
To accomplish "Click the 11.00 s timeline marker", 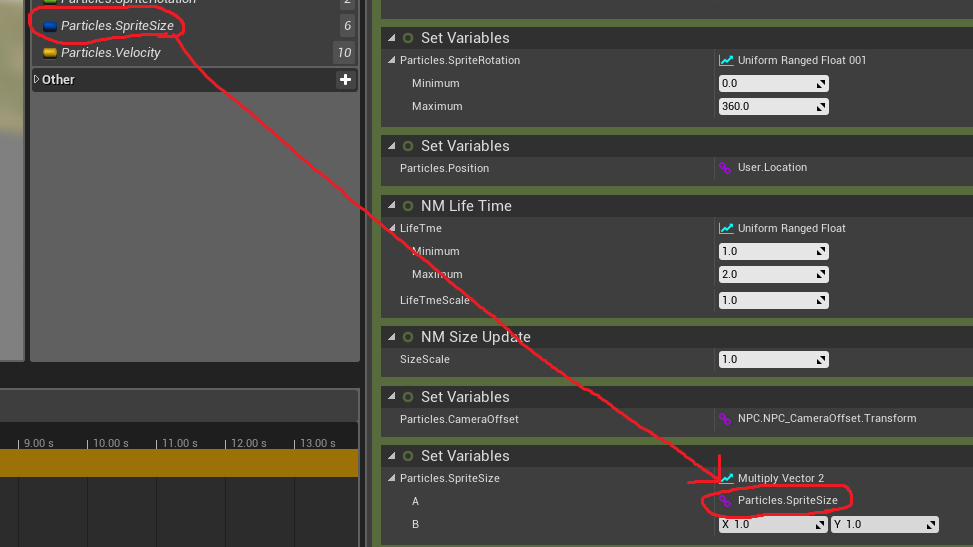I will point(179,443).
